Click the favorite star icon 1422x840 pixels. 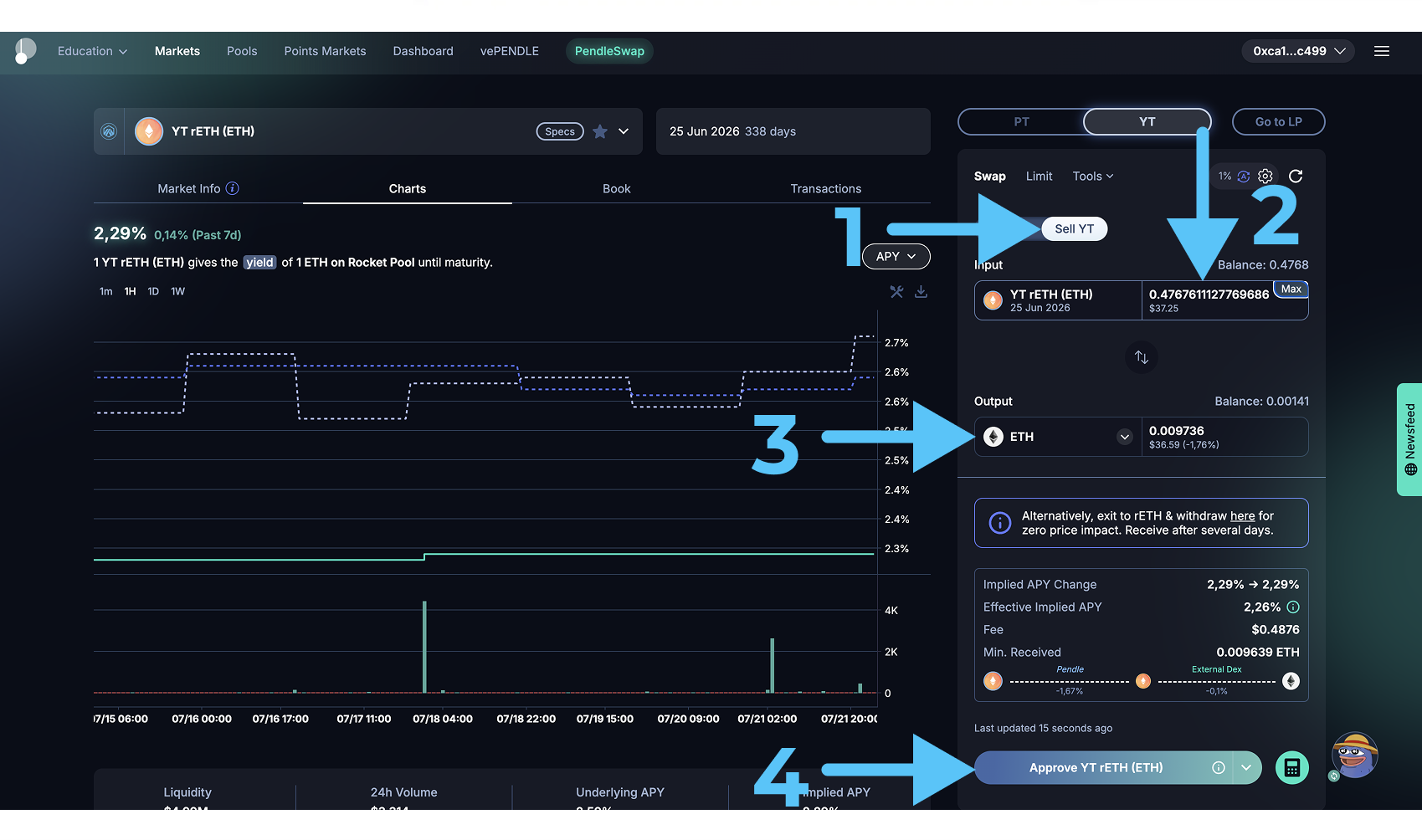point(600,131)
